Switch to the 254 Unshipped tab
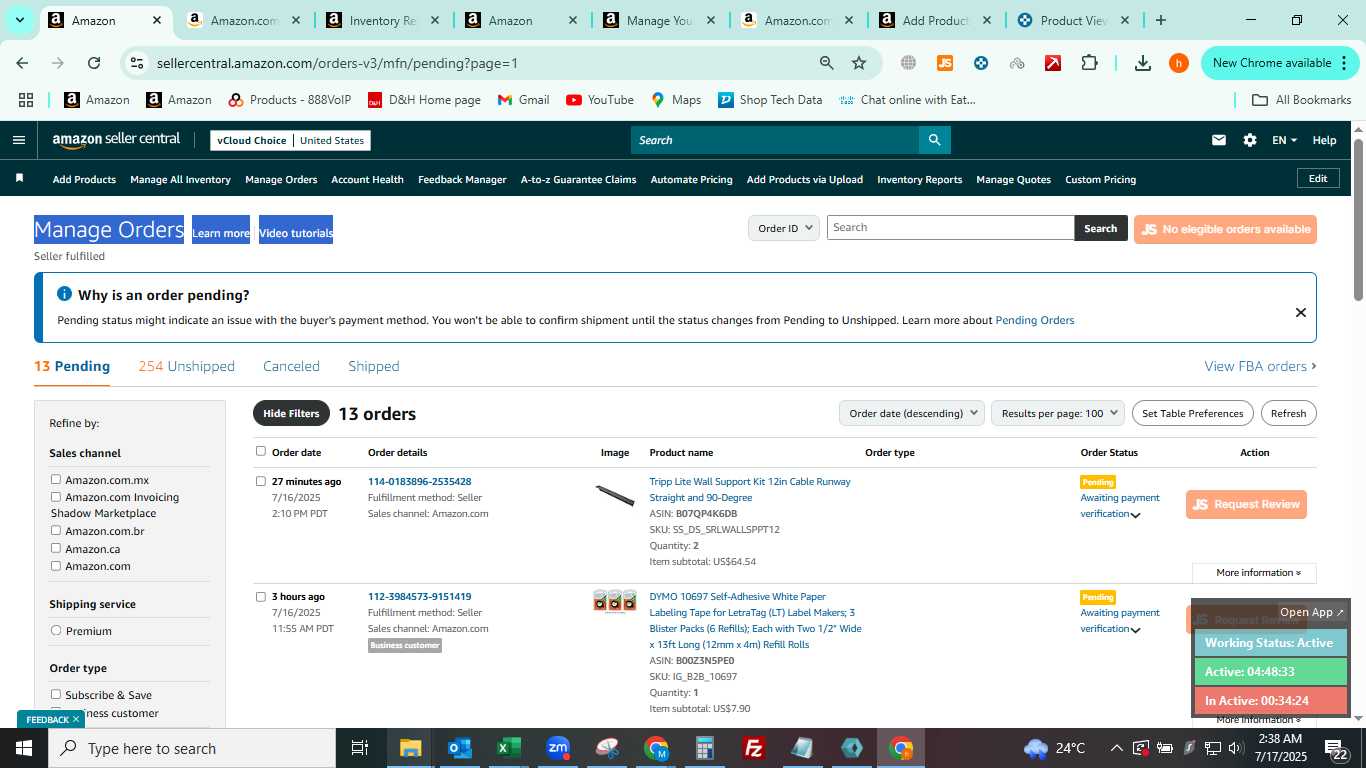This screenshot has height=768, width=1366. [186, 366]
